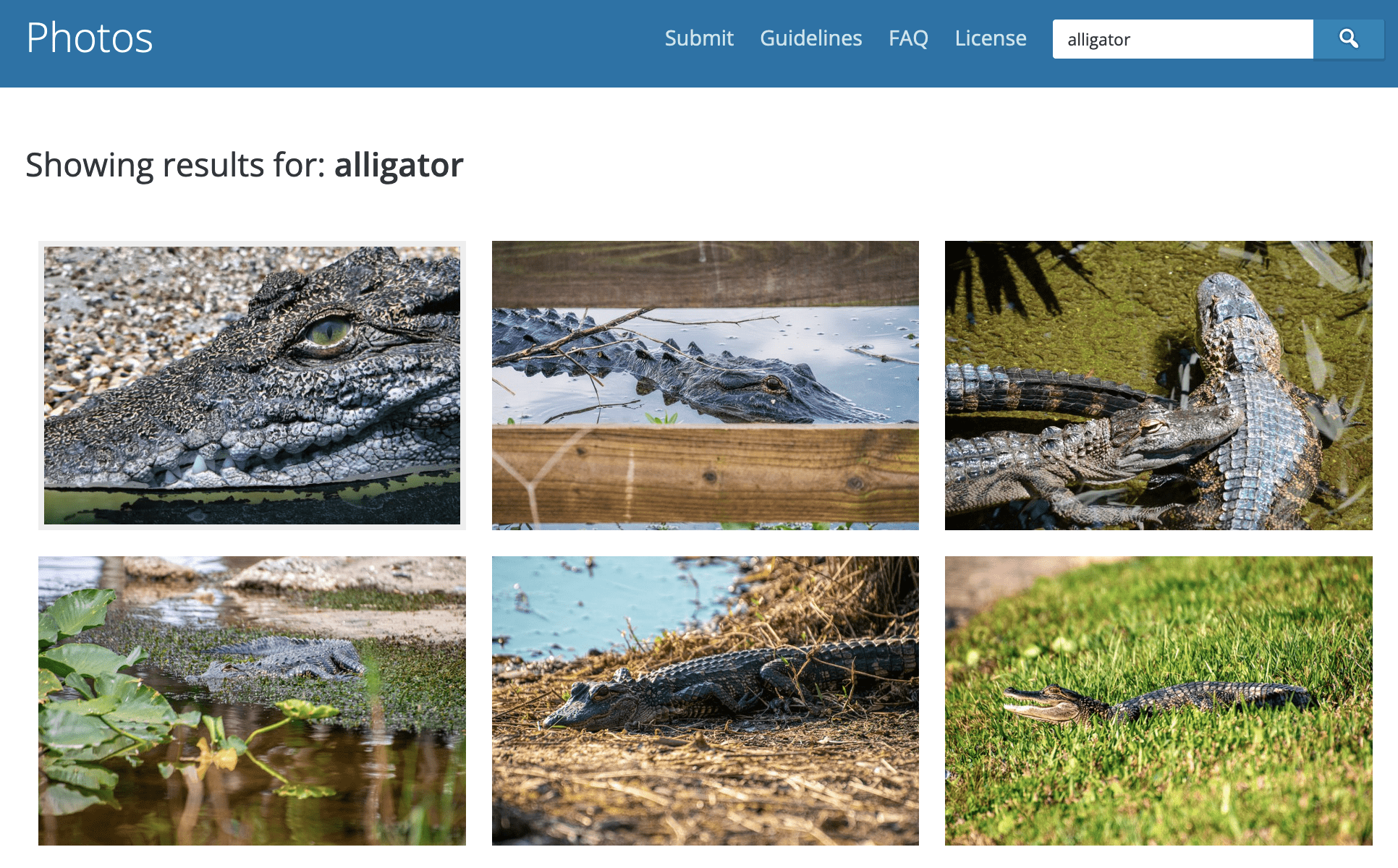Viewport: 1398px width, 868px height.
Task: Click the bold alligator keyword in heading
Action: pos(399,165)
